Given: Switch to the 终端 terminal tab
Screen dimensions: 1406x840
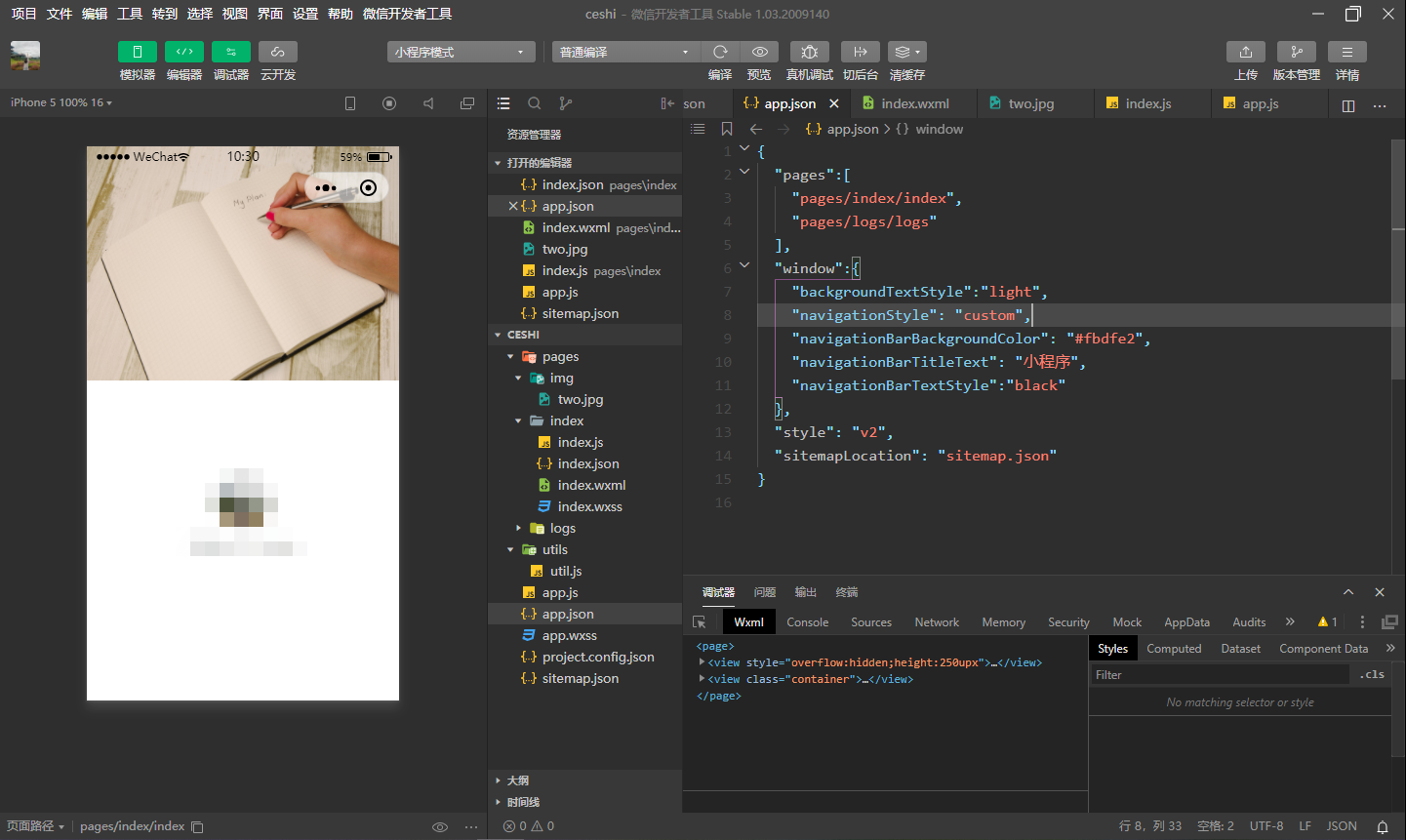Looking at the screenshot, I should click(x=847, y=592).
